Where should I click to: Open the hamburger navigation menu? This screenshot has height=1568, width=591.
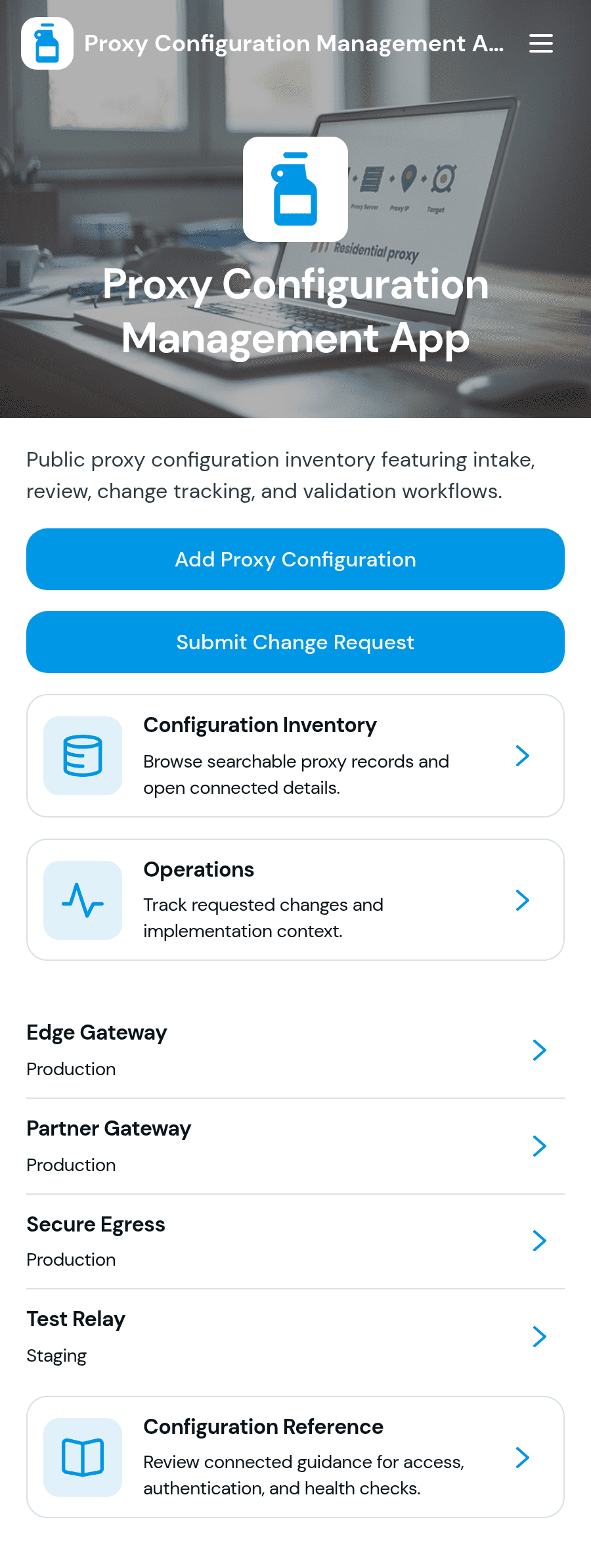[541, 43]
